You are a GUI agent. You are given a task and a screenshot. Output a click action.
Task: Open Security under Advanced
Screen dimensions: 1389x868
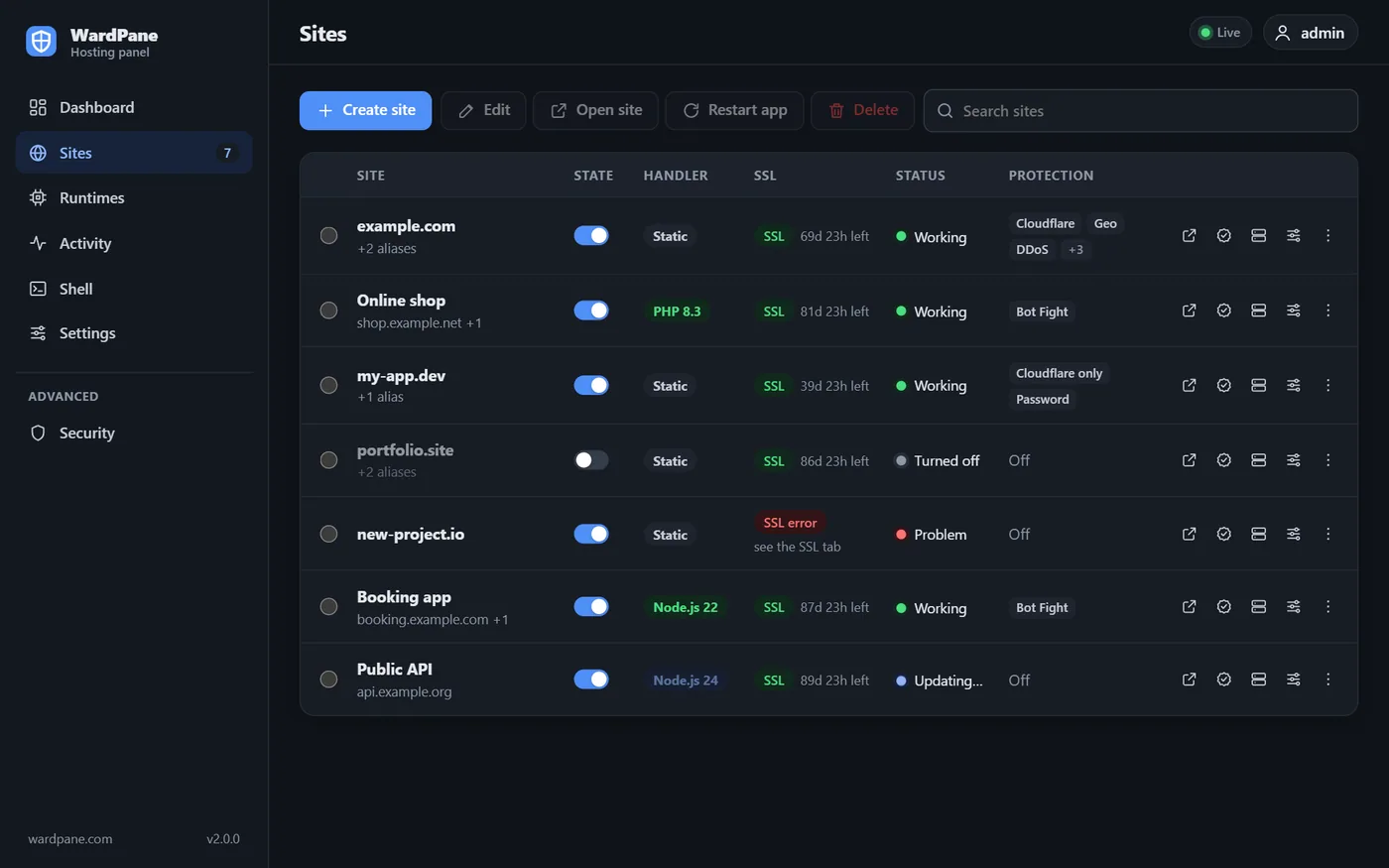tap(134, 434)
